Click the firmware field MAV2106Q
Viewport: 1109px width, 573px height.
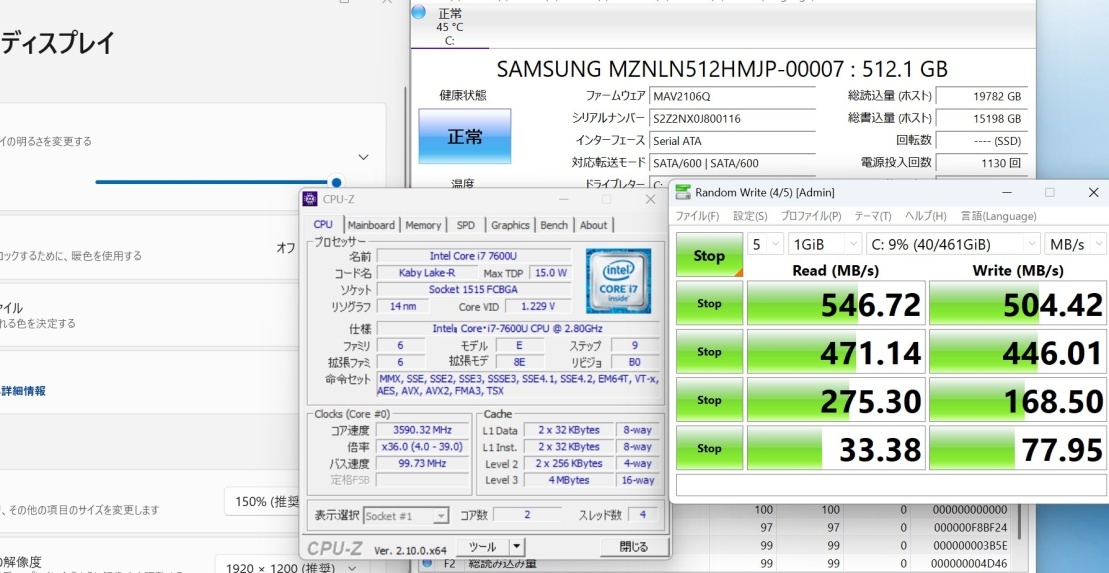tap(733, 96)
